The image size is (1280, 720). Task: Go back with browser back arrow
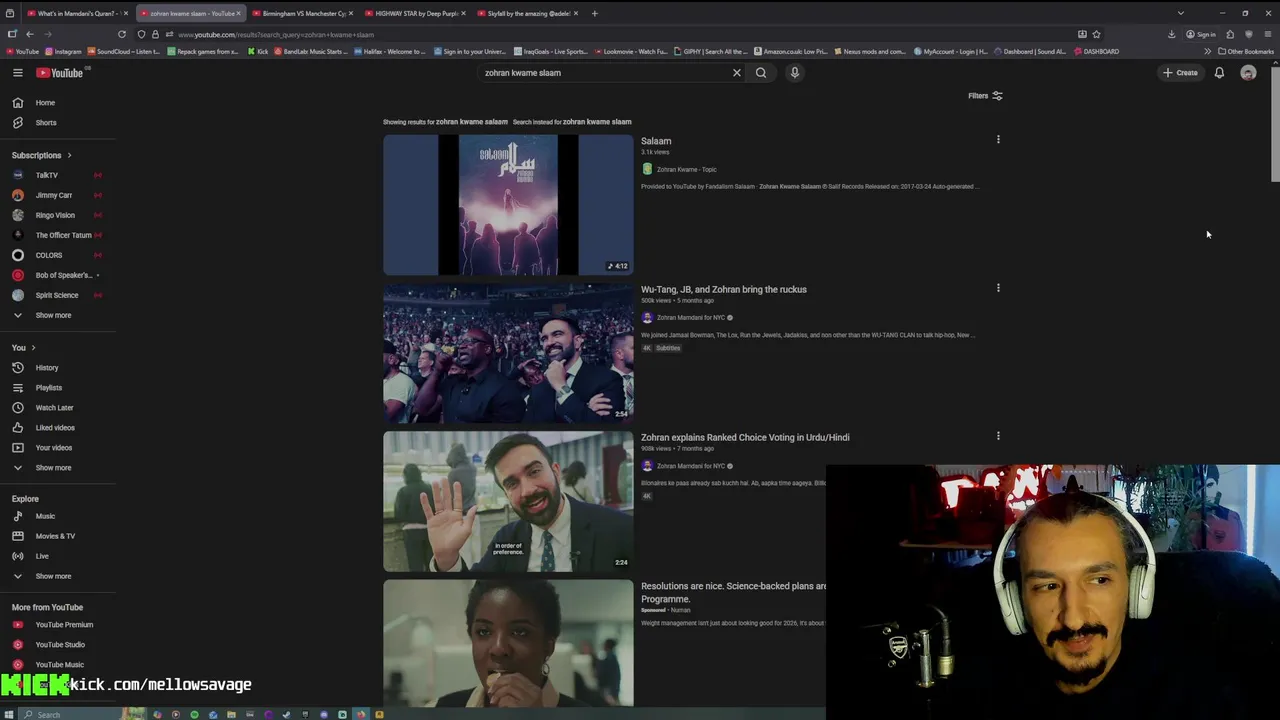tap(29, 34)
